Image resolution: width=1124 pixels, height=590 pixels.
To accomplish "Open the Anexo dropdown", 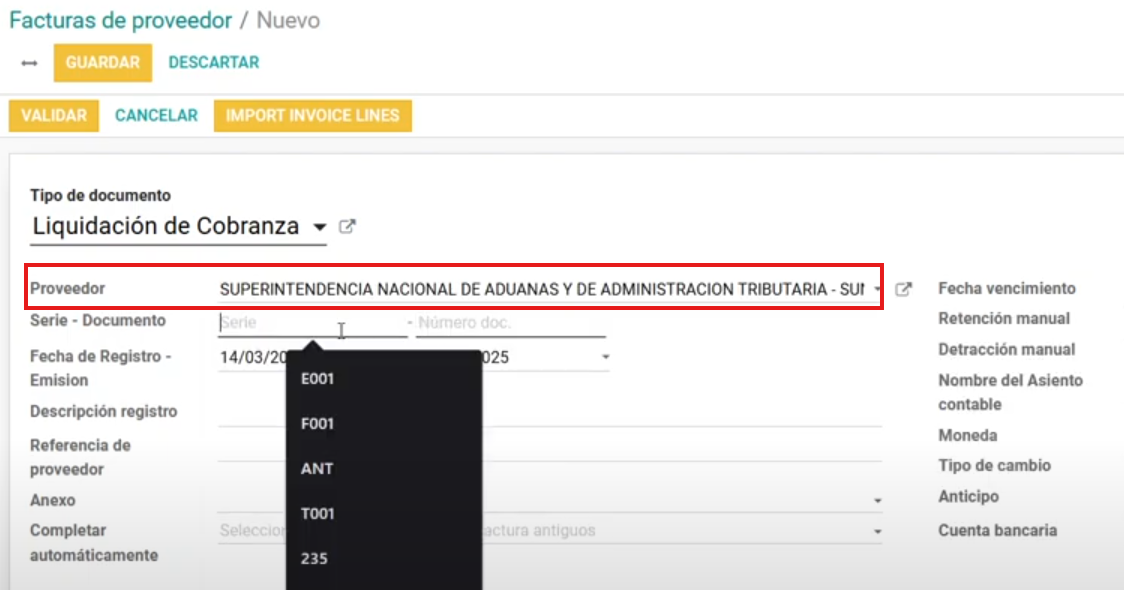I will coord(877,500).
